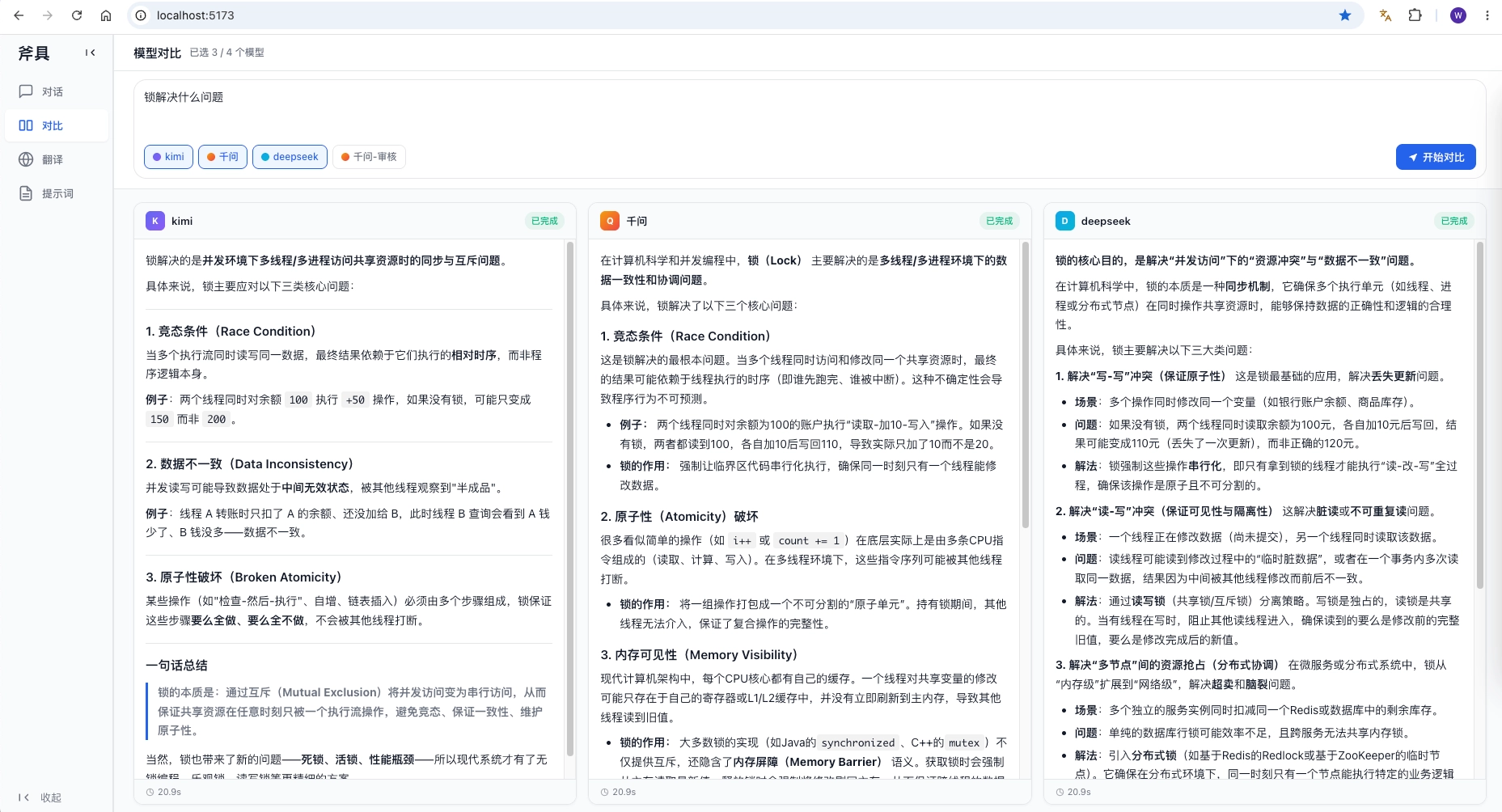Screen dimensions: 1502x812
Task: Go back to previous page in browser
Action: pyautogui.click(x=19, y=15)
